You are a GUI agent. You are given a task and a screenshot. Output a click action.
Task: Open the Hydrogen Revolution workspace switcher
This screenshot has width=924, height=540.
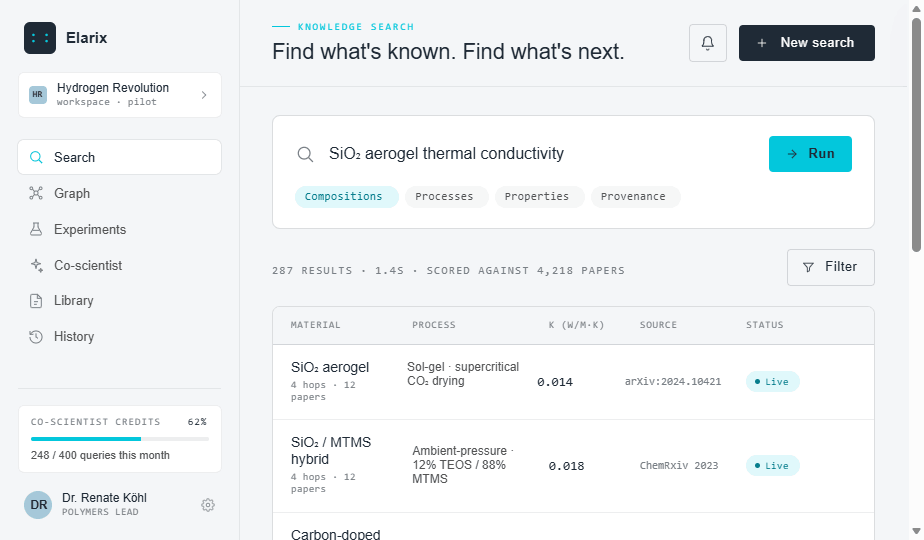(120, 95)
